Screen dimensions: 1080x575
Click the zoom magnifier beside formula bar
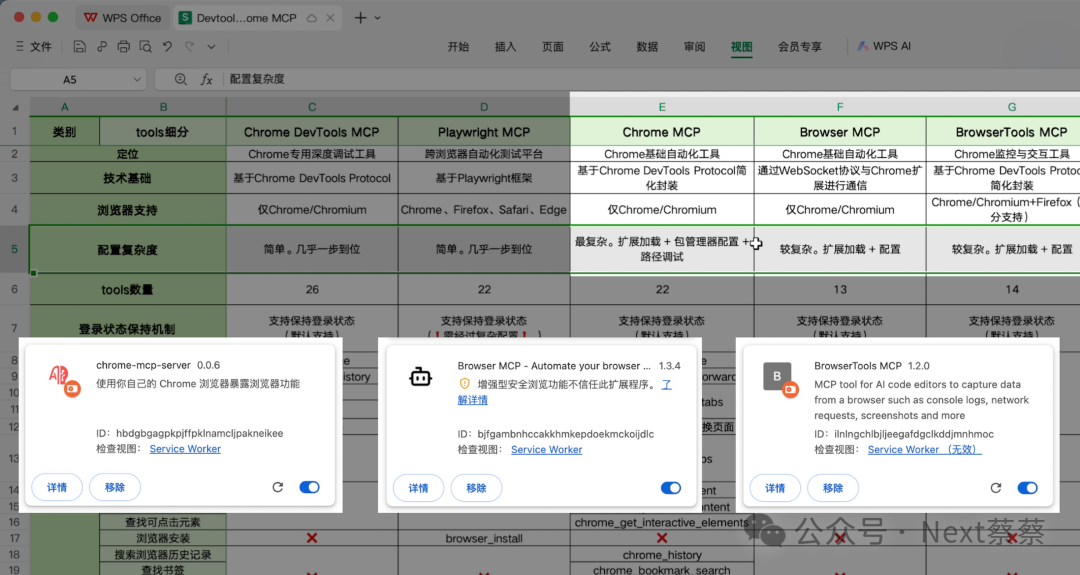point(181,79)
